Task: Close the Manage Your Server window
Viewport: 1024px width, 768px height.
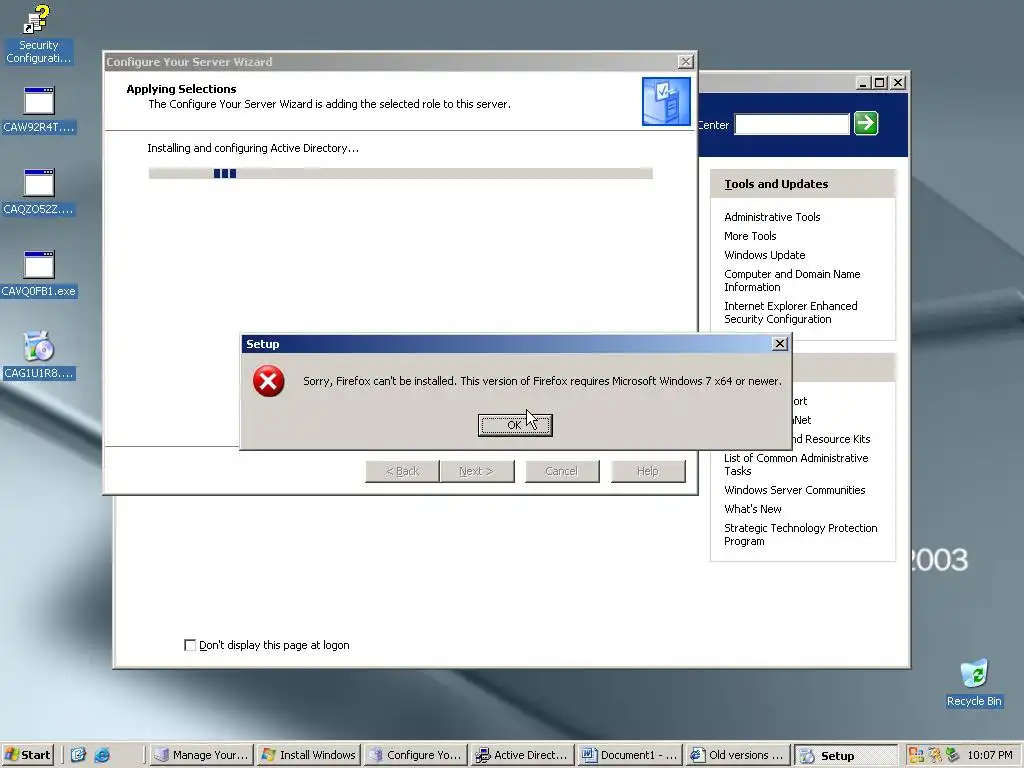Action: 898,83
